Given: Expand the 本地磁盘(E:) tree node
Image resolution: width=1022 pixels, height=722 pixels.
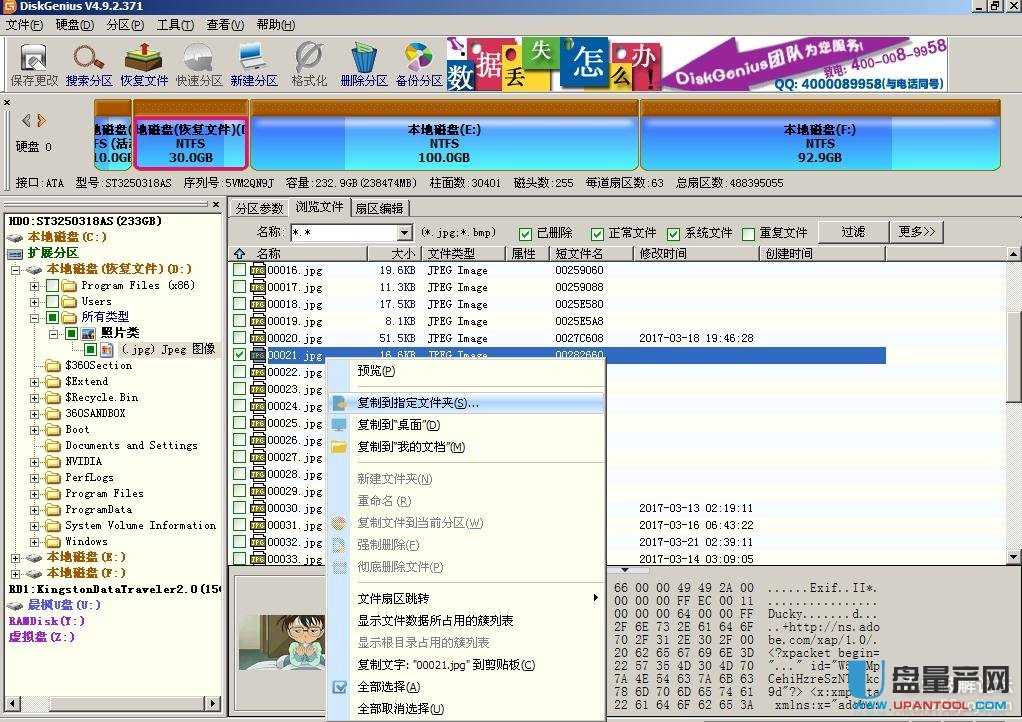Looking at the screenshot, I should 16,557.
